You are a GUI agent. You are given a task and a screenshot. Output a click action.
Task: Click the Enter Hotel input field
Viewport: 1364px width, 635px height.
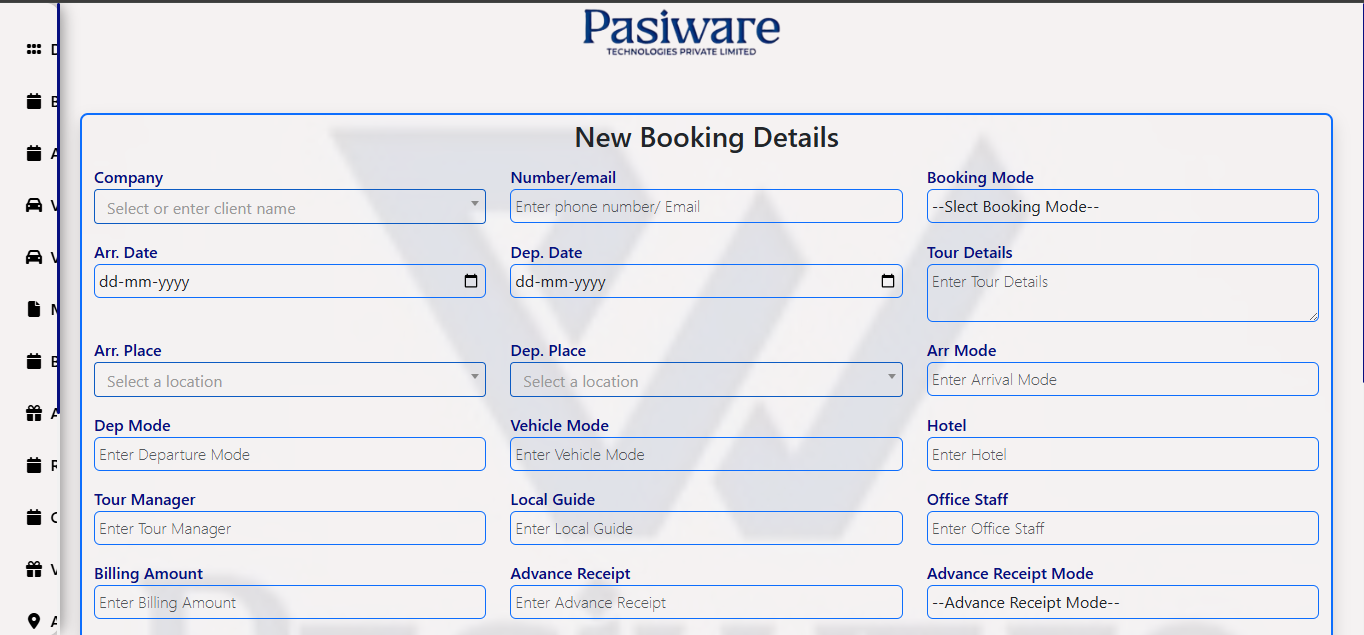point(1122,454)
